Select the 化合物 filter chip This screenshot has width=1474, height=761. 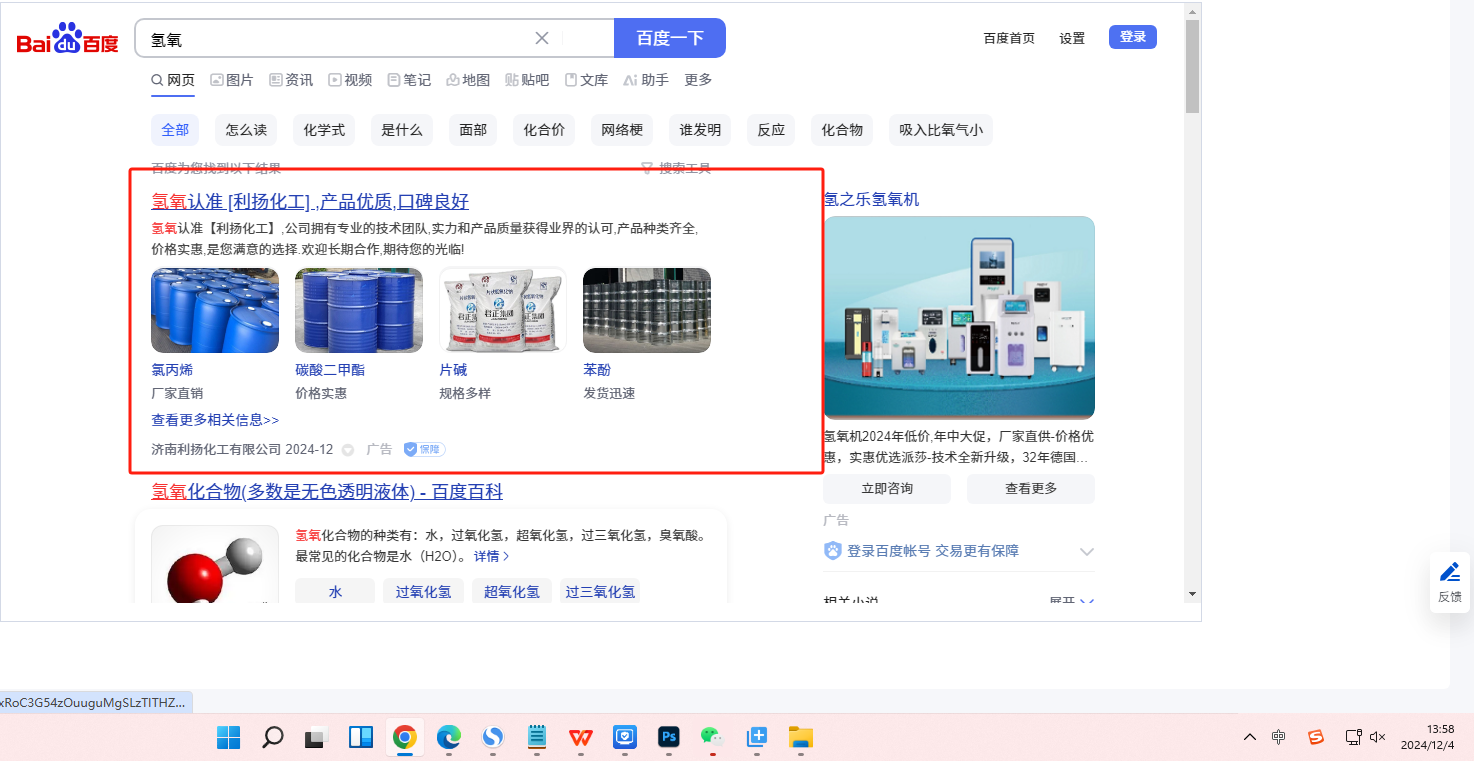coord(842,130)
